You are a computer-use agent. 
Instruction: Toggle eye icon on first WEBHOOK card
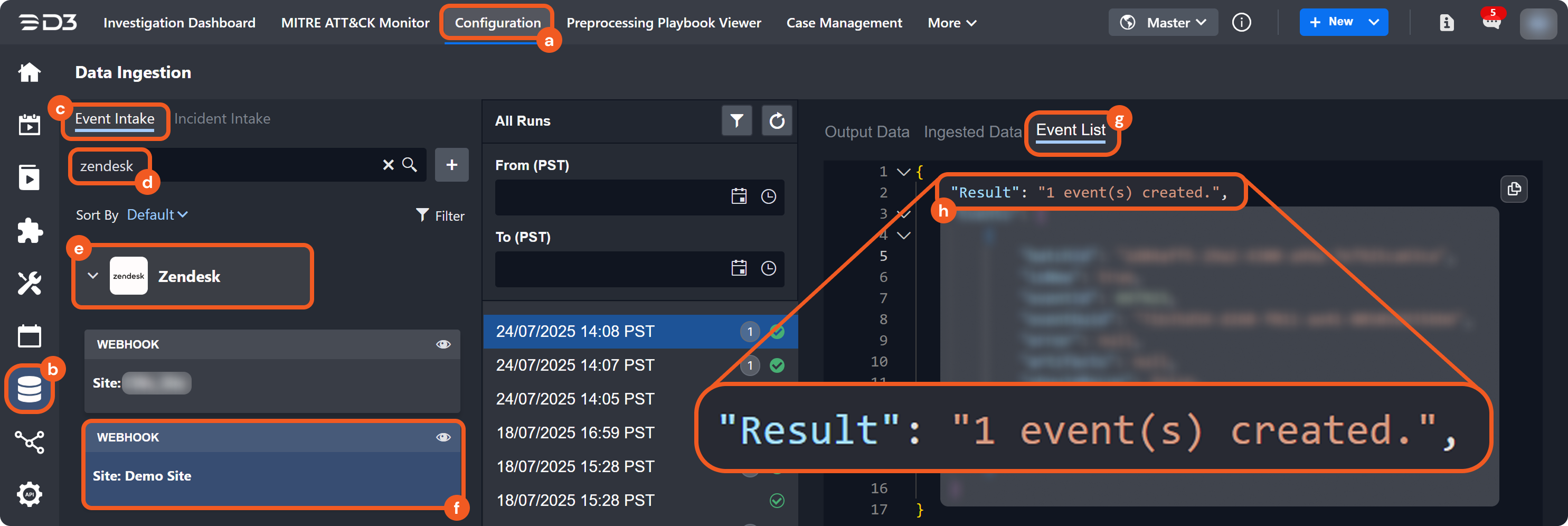coord(443,344)
